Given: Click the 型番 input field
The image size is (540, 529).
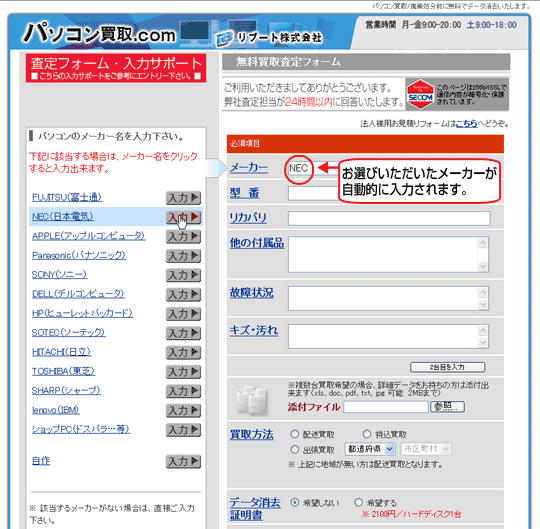Looking at the screenshot, I should [x=313, y=194].
